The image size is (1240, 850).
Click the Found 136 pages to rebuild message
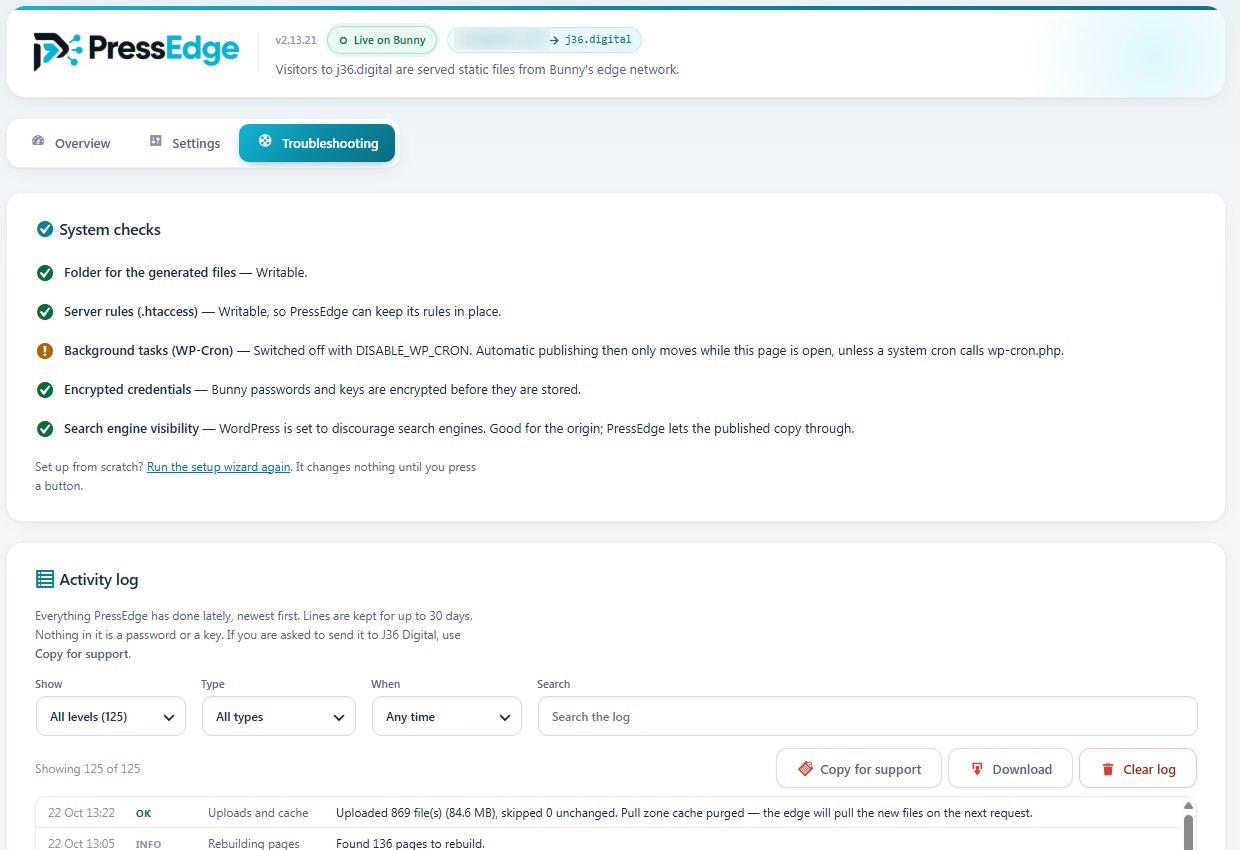(410, 844)
